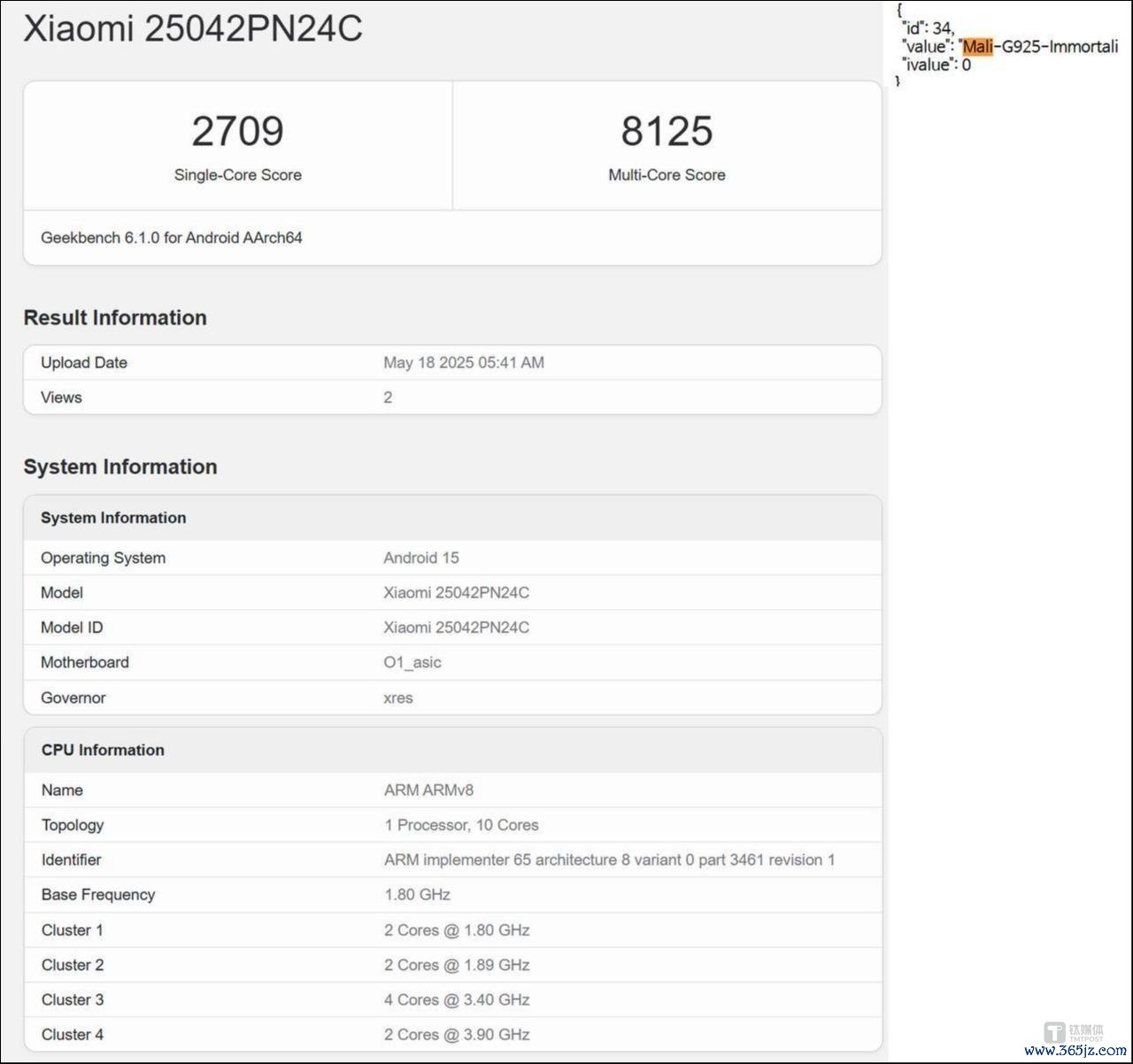
Task: Click the 2 Cores @ 3.90 GHz value
Action: pyautogui.click(x=457, y=1035)
